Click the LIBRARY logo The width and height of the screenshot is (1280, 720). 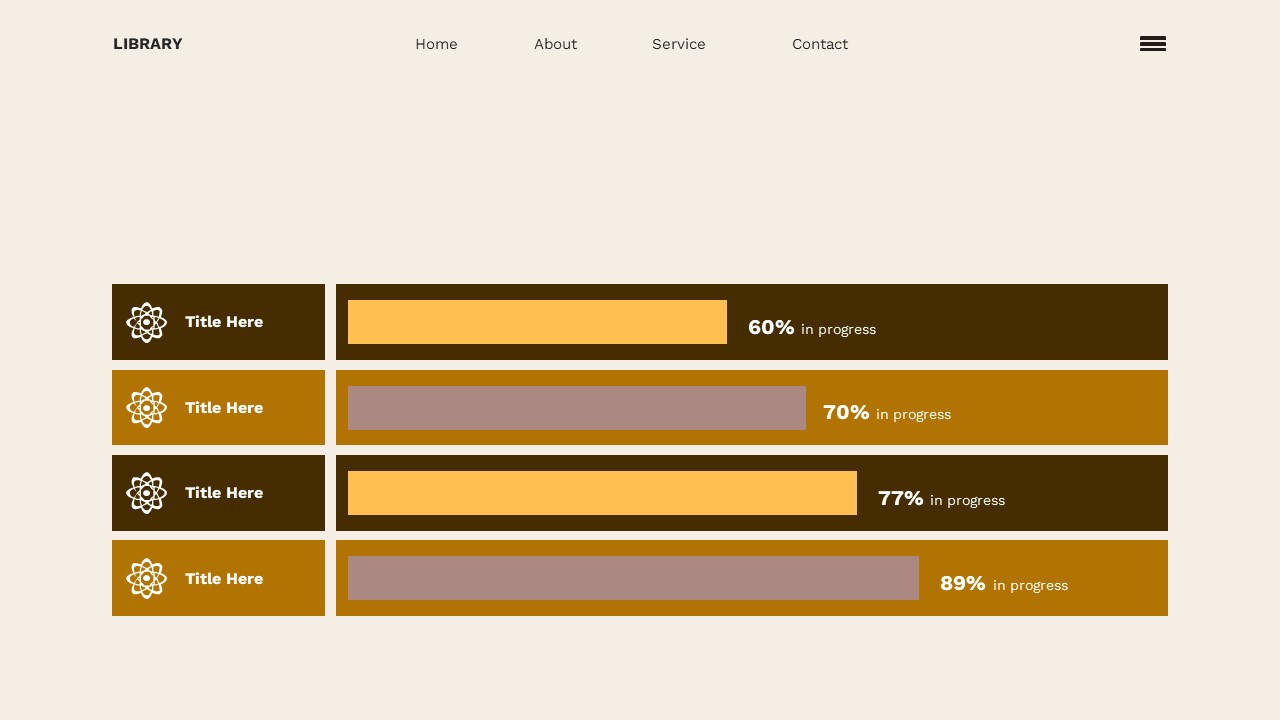(x=147, y=44)
